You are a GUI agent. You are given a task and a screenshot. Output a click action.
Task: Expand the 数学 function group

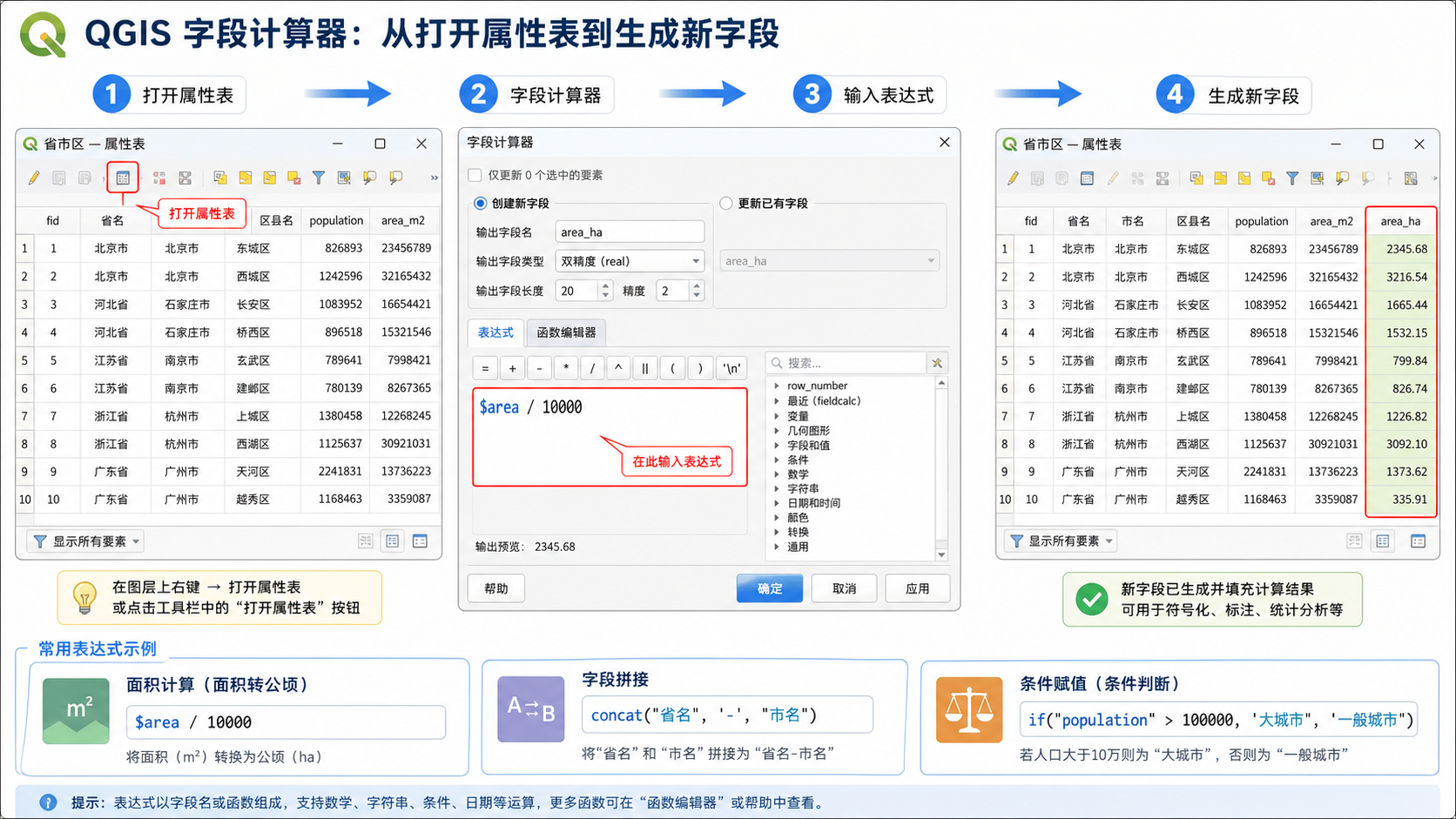(x=777, y=474)
